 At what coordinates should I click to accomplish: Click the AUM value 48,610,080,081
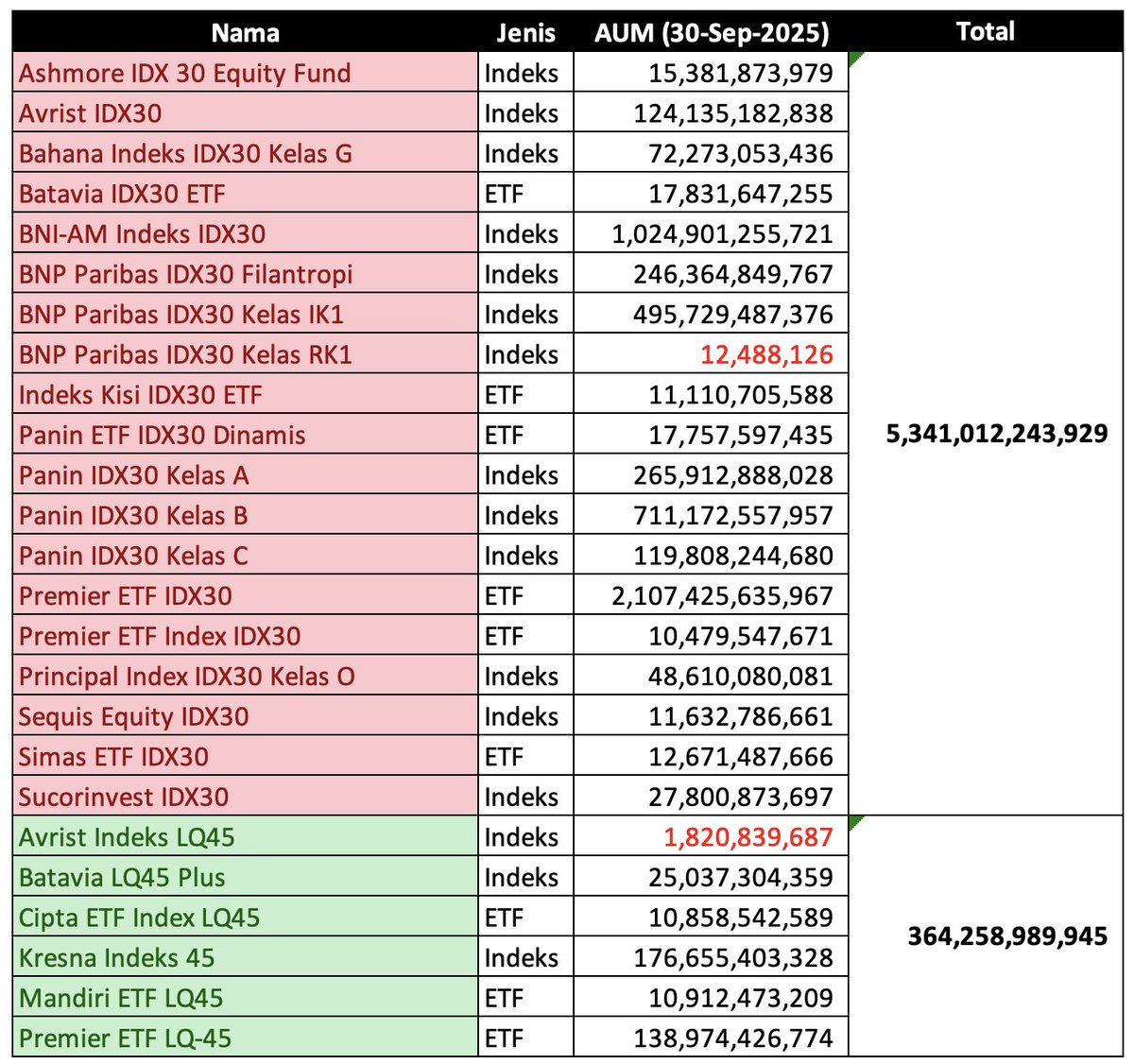click(741, 677)
